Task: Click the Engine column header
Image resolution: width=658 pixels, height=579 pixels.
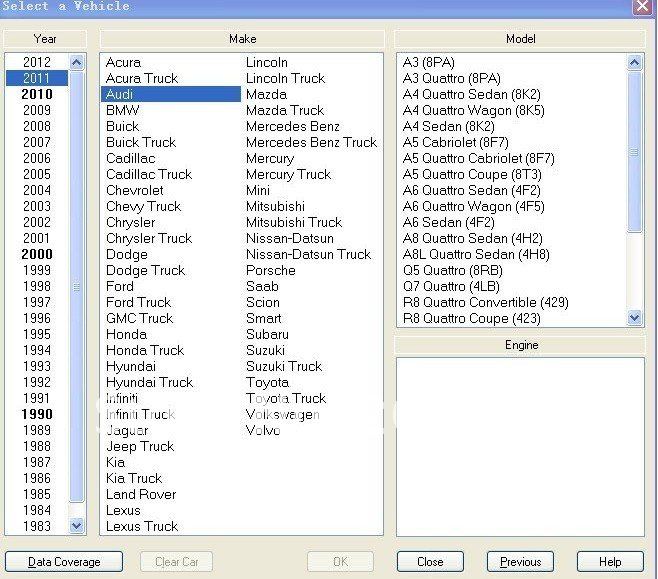Action: click(x=520, y=345)
